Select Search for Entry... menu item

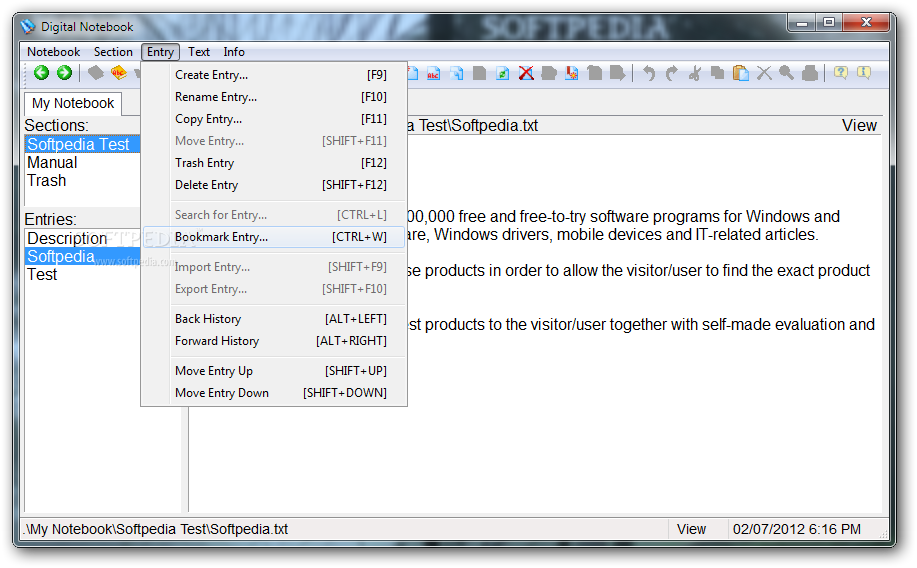click(274, 215)
